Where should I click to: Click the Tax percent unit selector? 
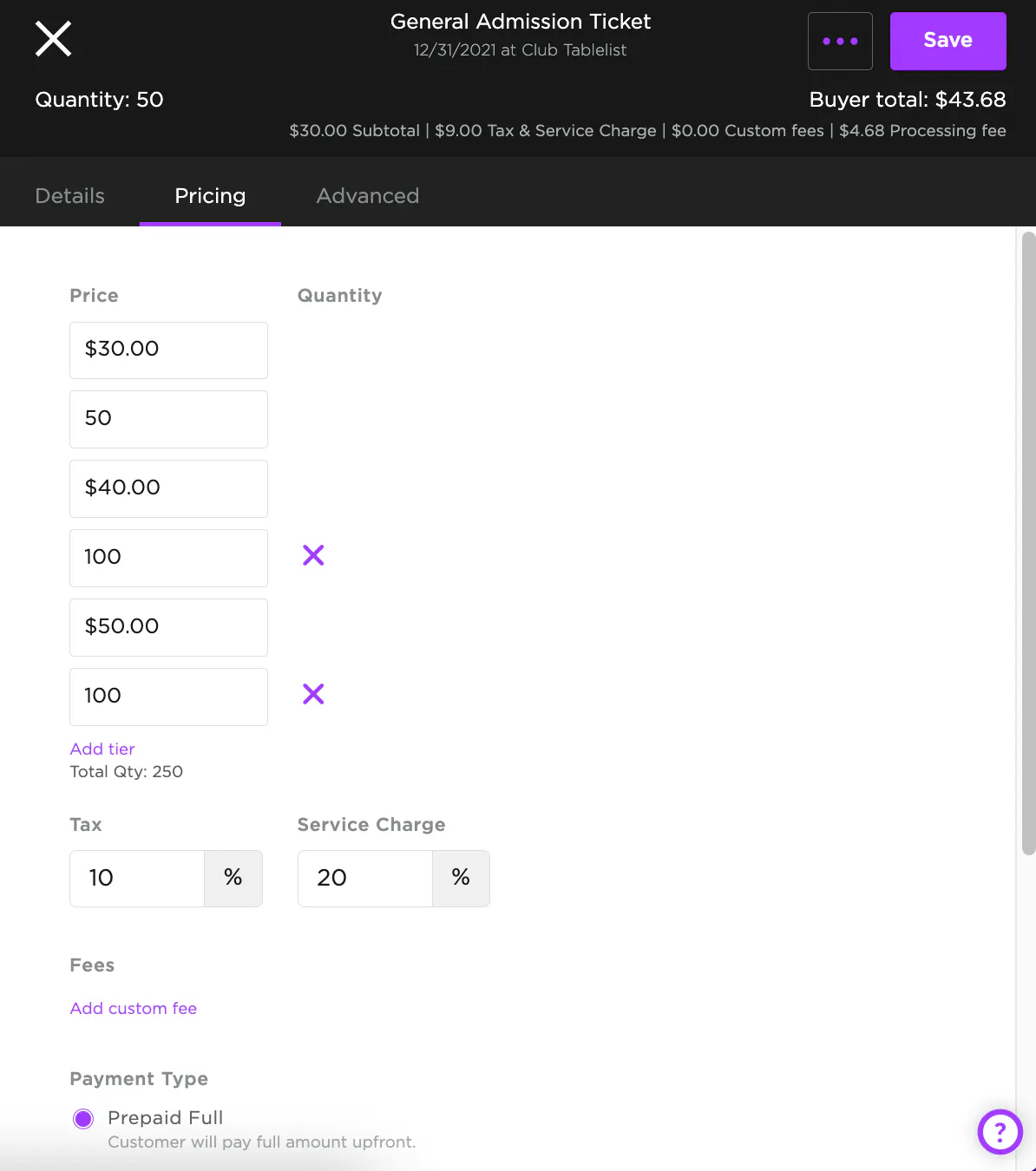click(x=233, y=878)
